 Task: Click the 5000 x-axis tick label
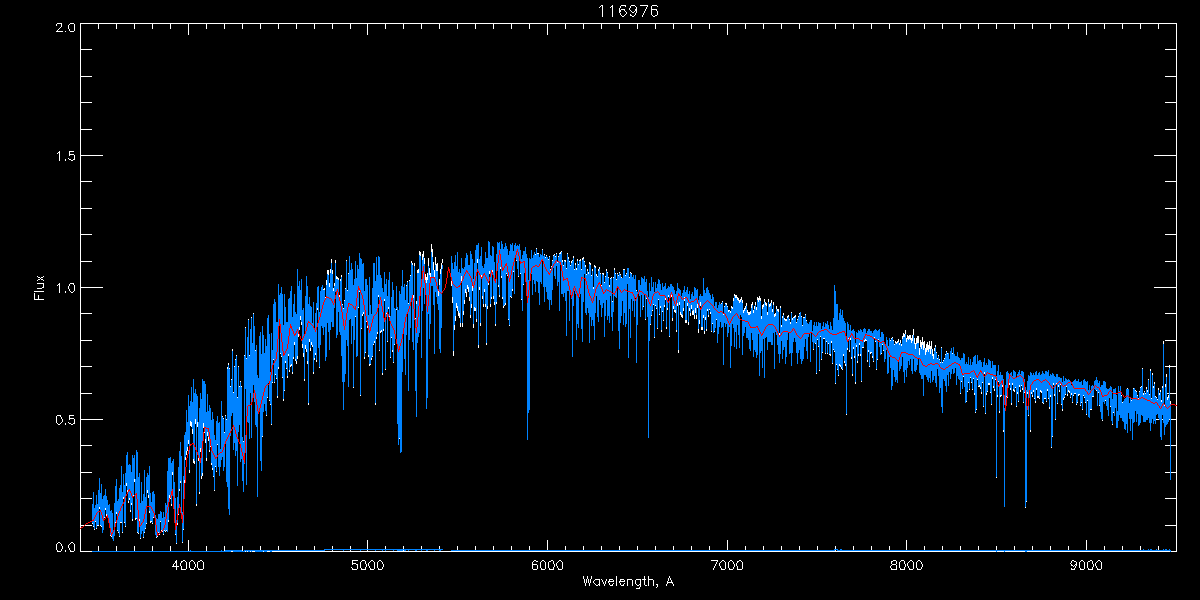[x=368, y=566]
